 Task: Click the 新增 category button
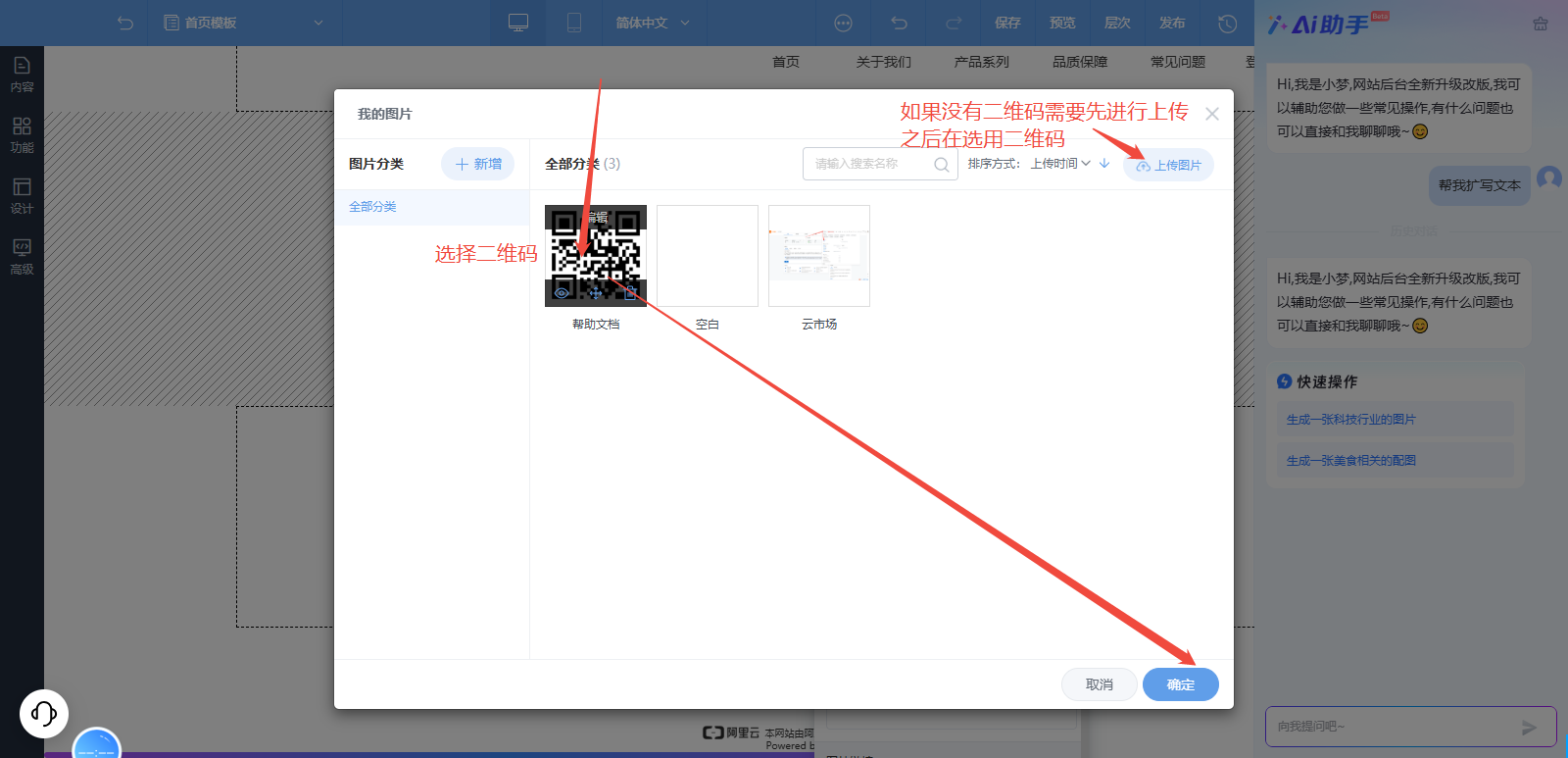[x=478, y=164]
